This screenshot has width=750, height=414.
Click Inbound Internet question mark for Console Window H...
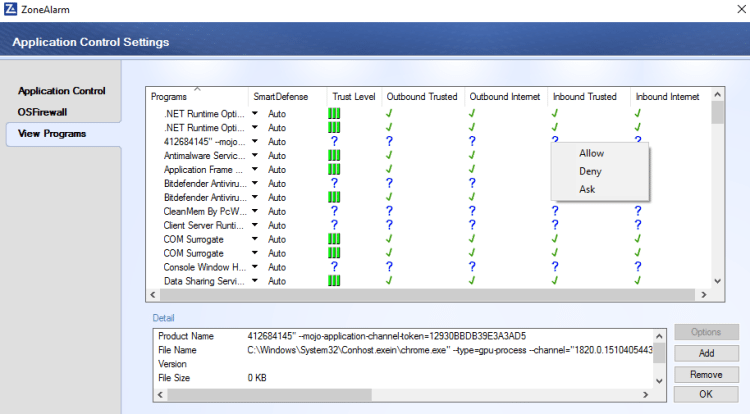click(x=638, y=267)
